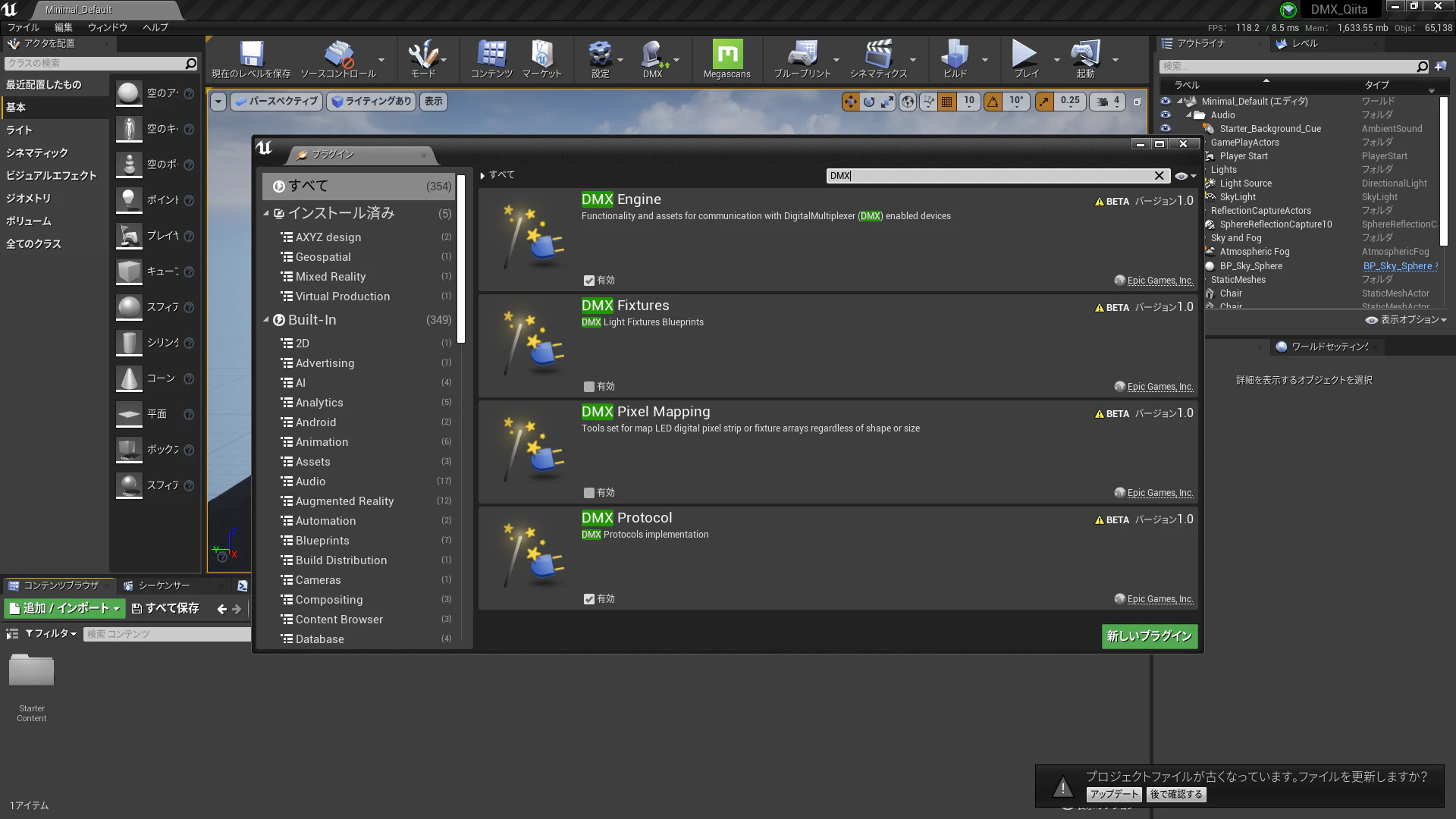The image size is (1456, 819).
Task: Open Megascans plugin icon
Action: tap(726, 59)
